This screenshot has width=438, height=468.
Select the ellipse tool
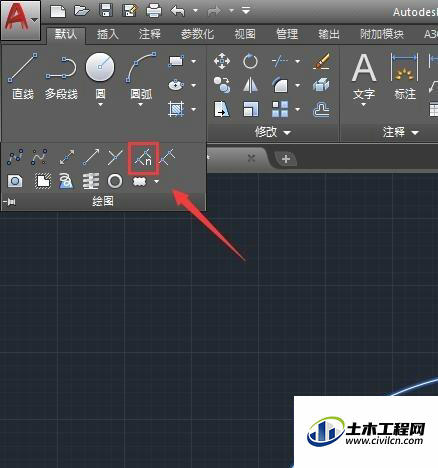point(176,85)
